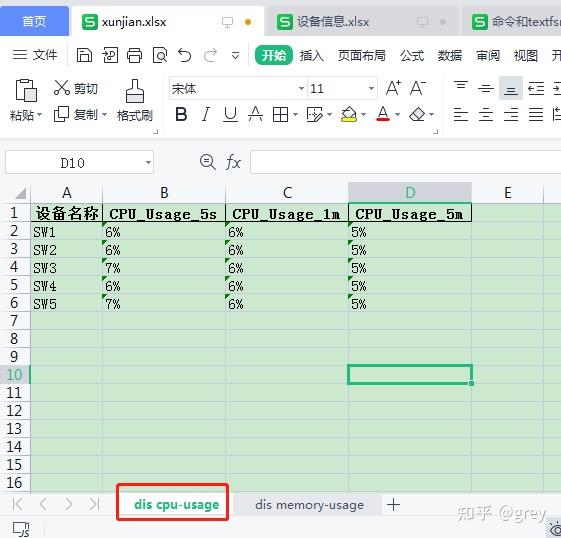Viewport: 561px width, 538px height.
Task: Click inside the formula bar input
Action: tap(405, 162)
